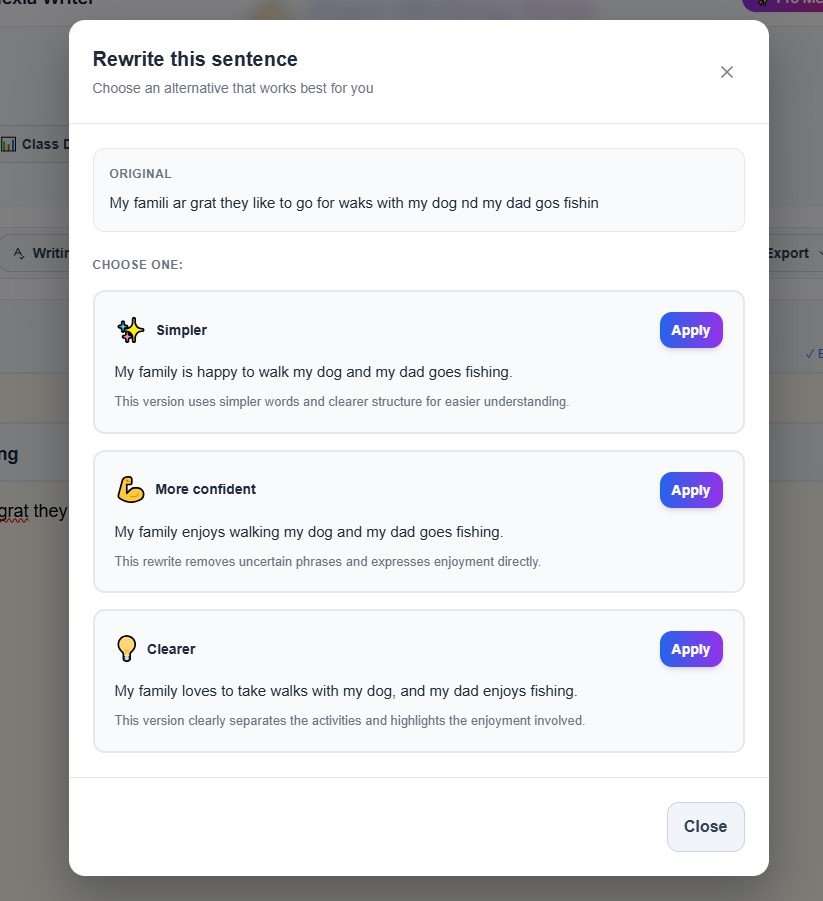
Task: Click the Simpler version's explanation text
Action: pos(341,402)
